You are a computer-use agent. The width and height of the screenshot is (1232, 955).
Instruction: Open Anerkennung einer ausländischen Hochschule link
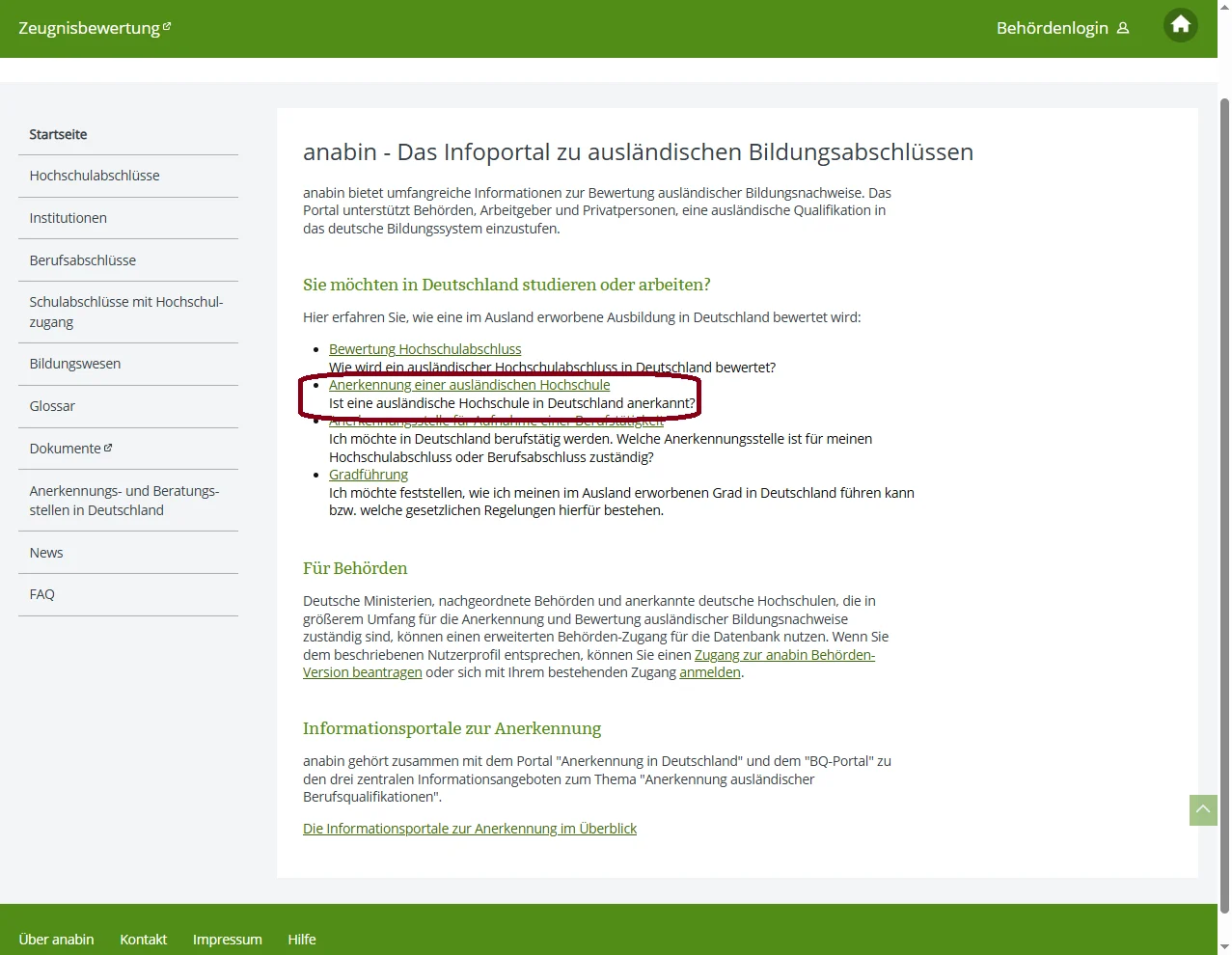[x=469, y=385]
